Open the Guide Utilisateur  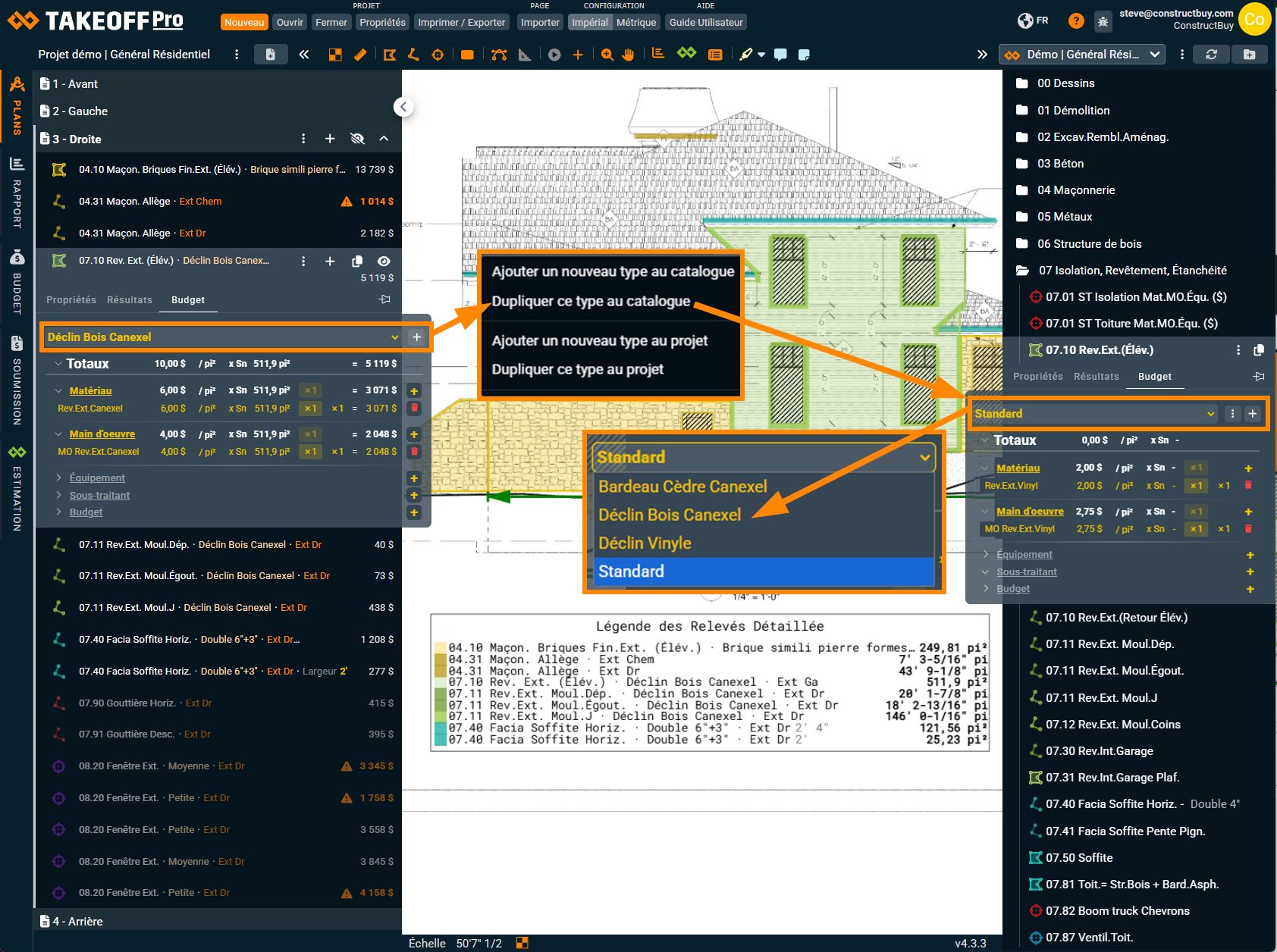coord(706,23)
